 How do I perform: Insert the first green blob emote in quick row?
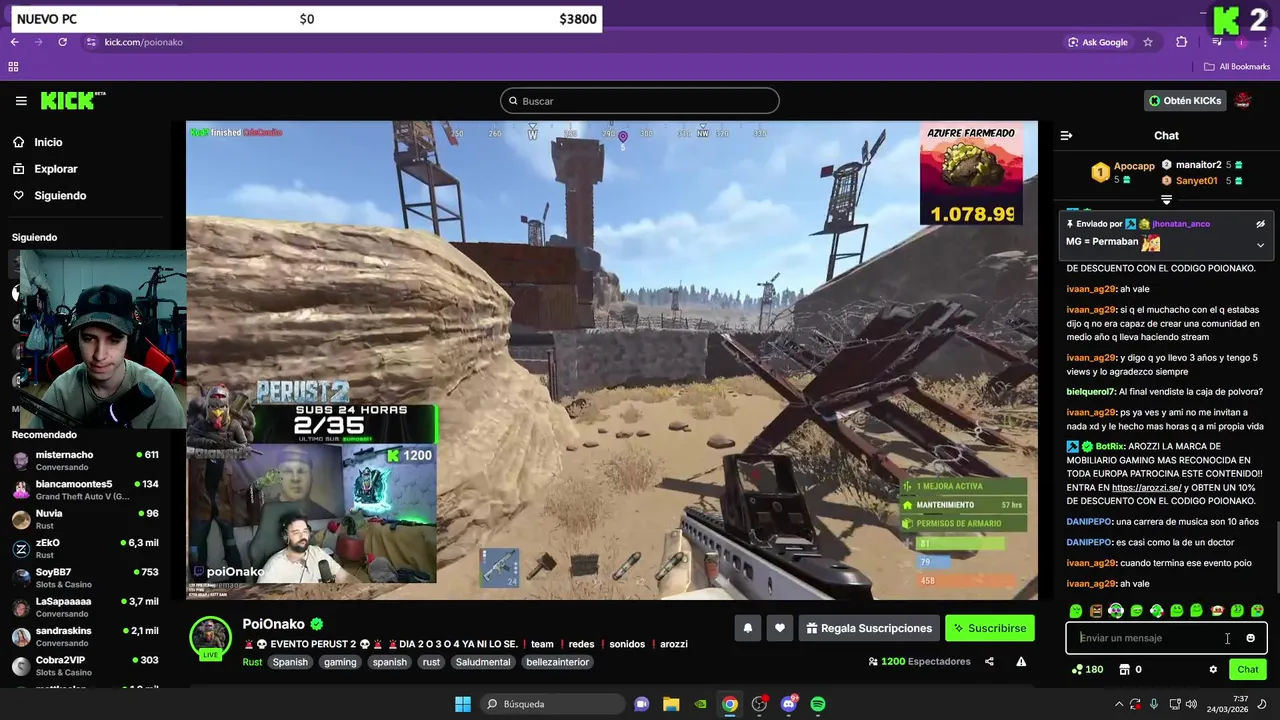pyautogui.click(x=1076, y=611)
